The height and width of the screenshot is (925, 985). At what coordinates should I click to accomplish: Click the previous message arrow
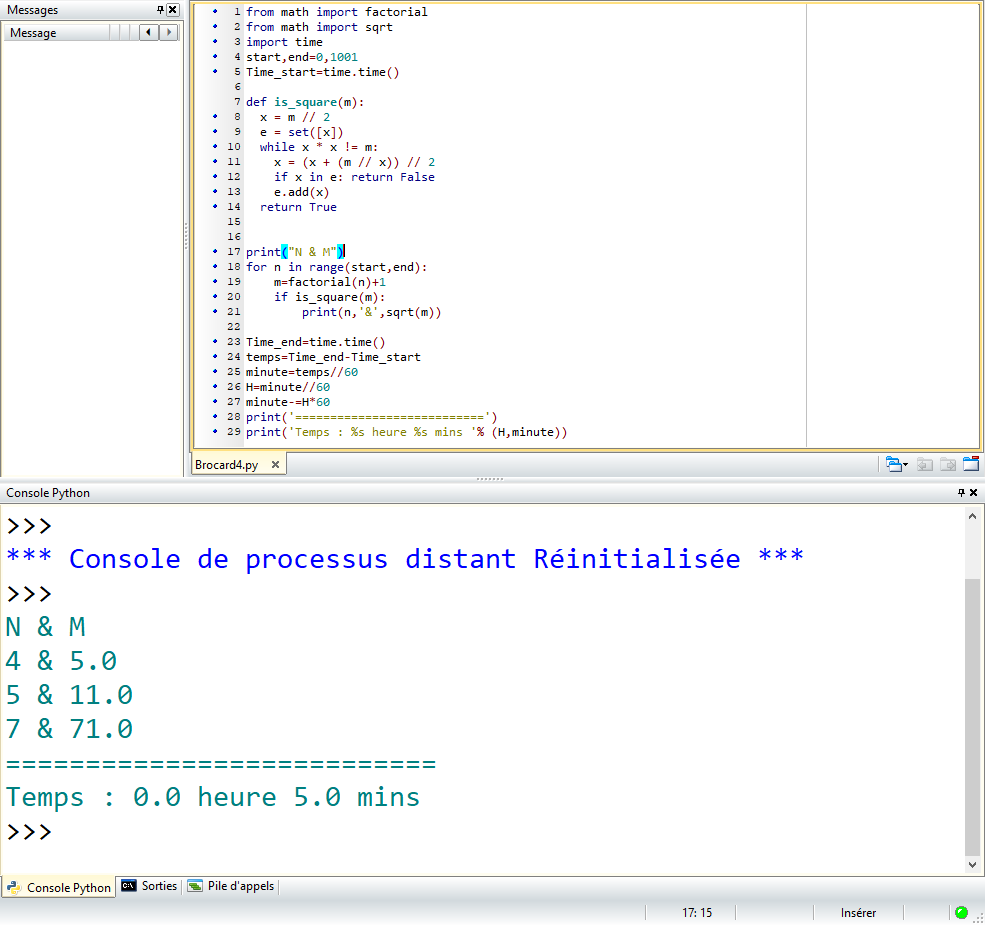click(149, 33)
